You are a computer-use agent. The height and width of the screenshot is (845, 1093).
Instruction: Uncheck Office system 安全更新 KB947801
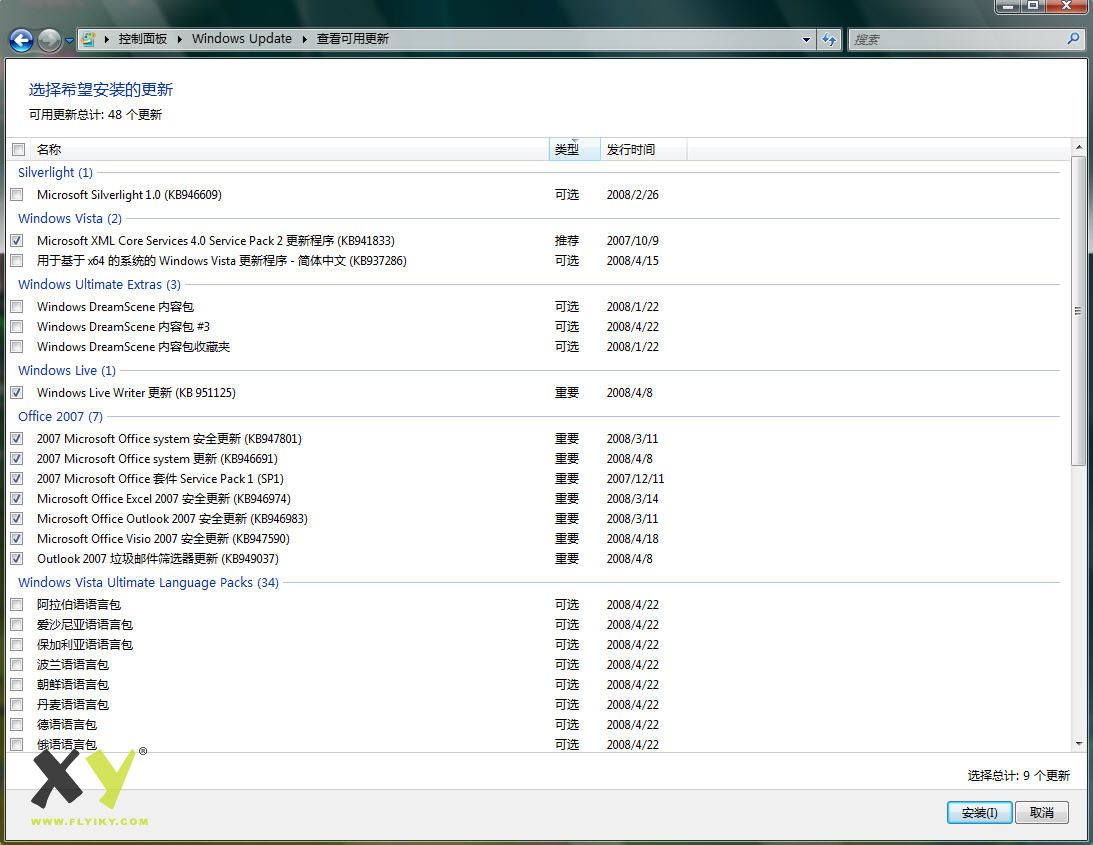[17, 439]
